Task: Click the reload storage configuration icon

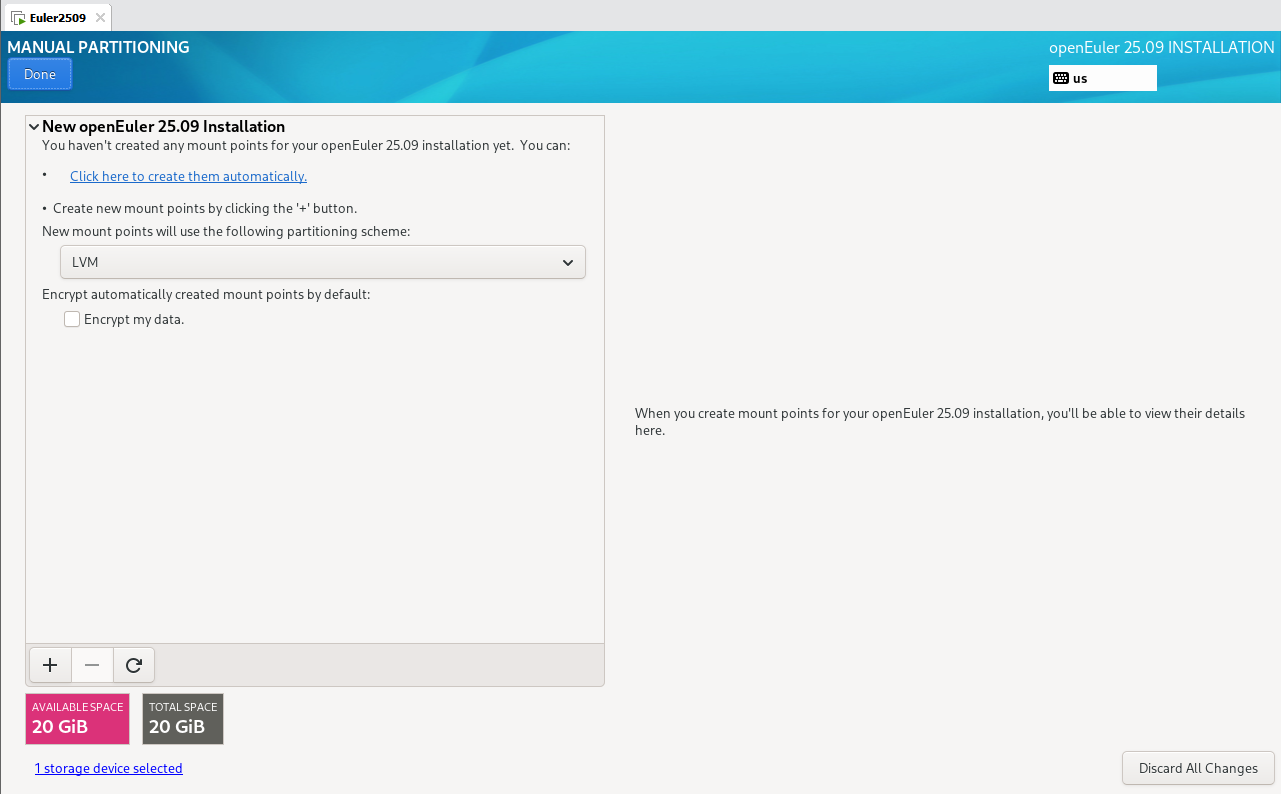Action: (x=134, y=665)
